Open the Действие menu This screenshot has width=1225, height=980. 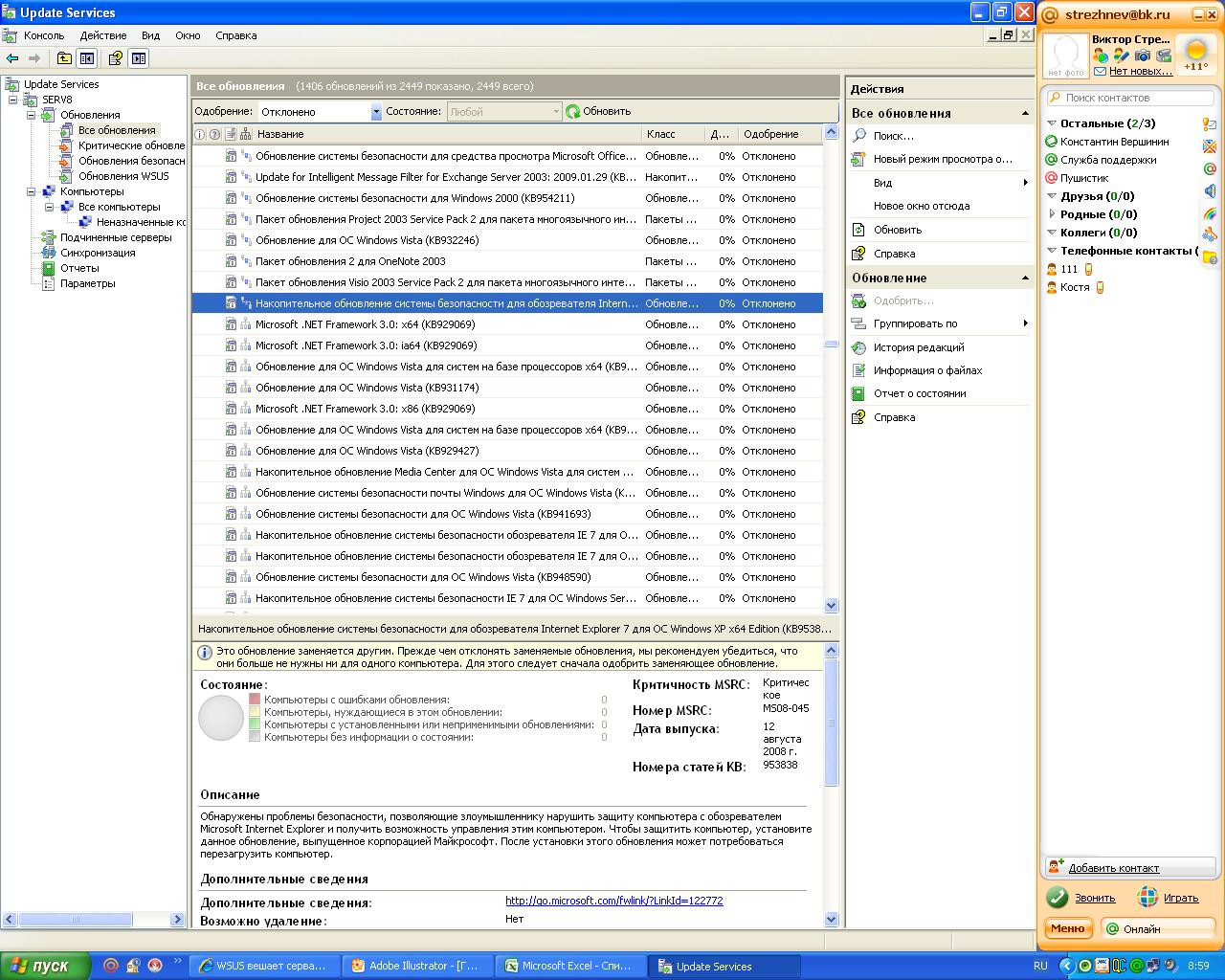click(x=103, y=35)
